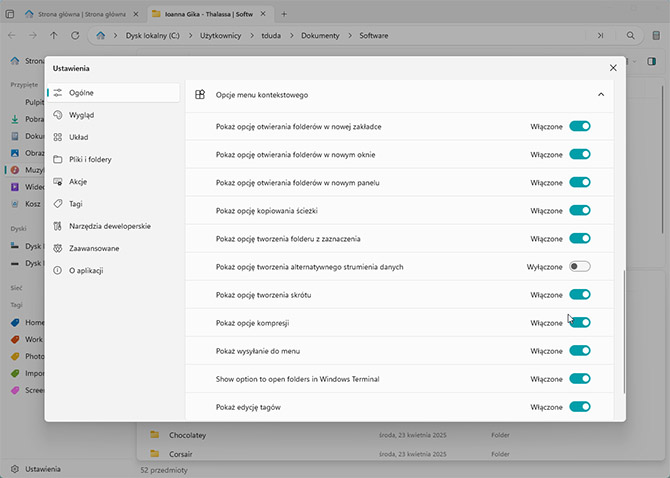The width and height of the screenshot is (670, 478).
Task: Click the Pliki i foldery folder icon
Action: coord(58,159)
